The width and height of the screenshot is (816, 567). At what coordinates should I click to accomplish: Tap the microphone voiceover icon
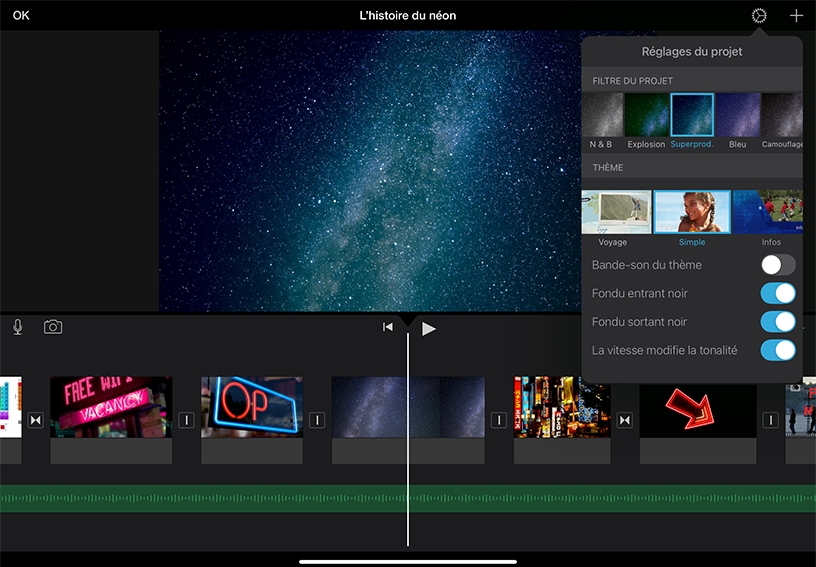coord(18,327)
